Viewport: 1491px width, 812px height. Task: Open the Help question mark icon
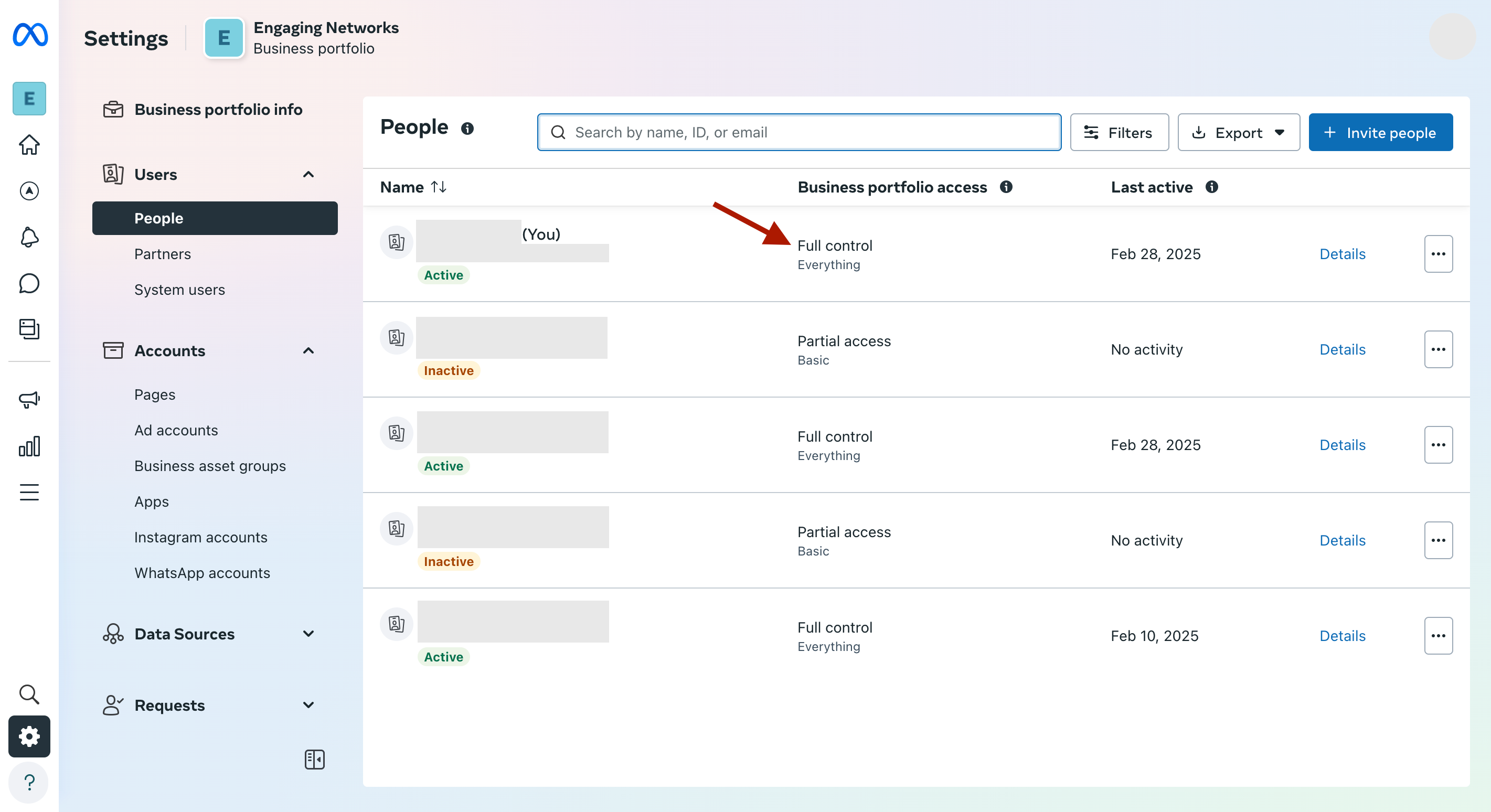29,783
